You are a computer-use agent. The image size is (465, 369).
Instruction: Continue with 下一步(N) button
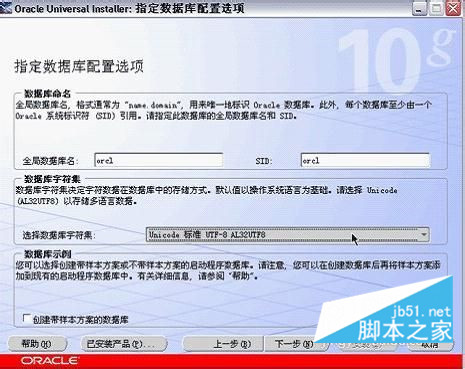pos(294,344)
